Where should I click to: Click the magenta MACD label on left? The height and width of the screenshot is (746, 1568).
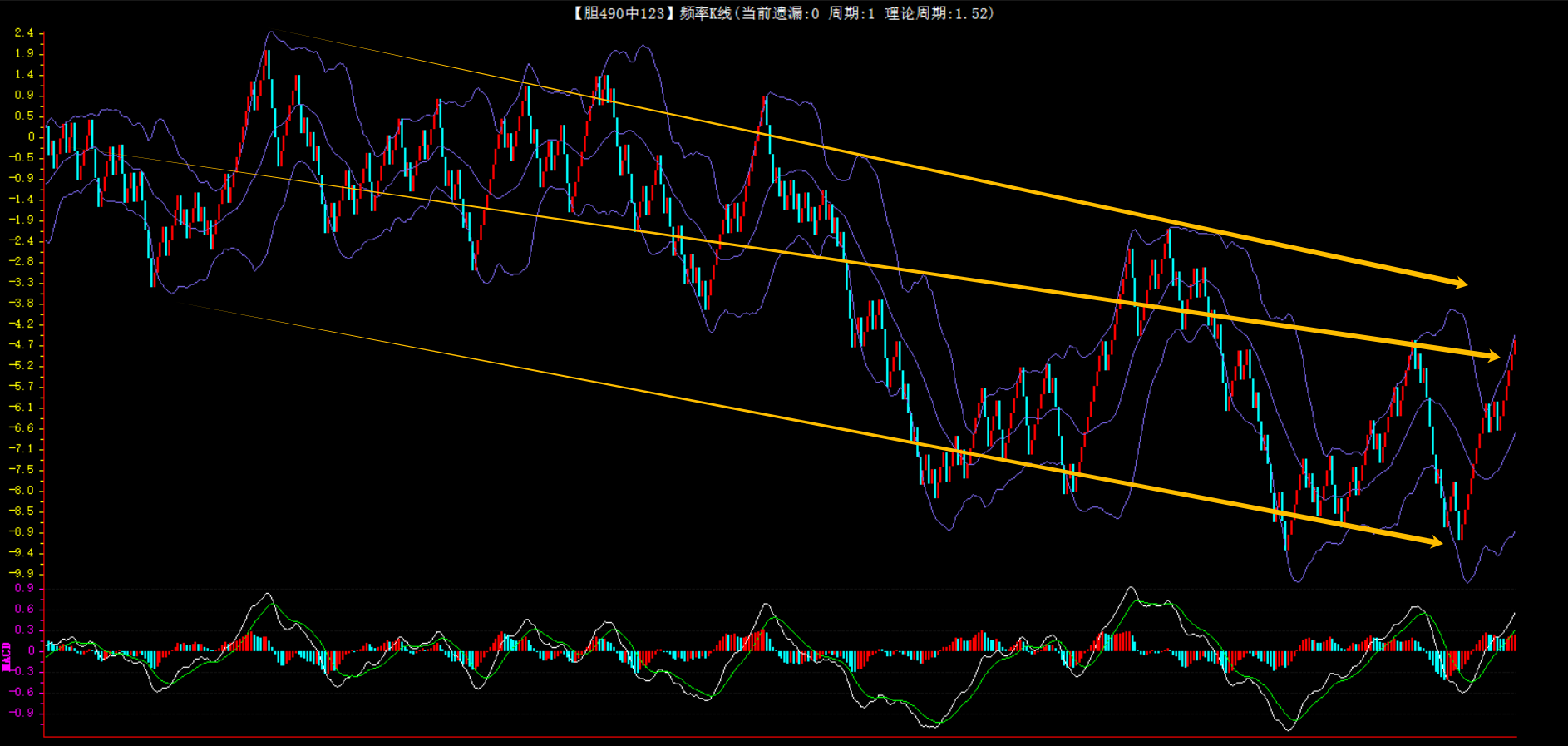(x=7, y=656)
